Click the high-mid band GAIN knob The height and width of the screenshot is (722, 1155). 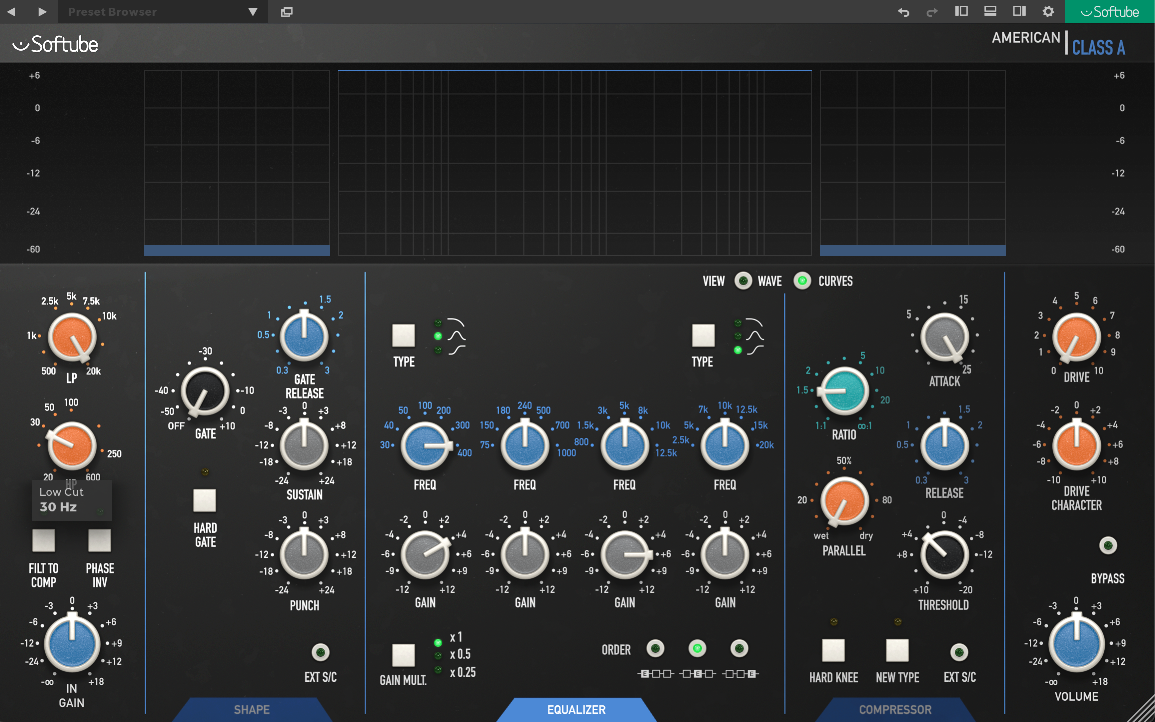(x=625, y=555)
